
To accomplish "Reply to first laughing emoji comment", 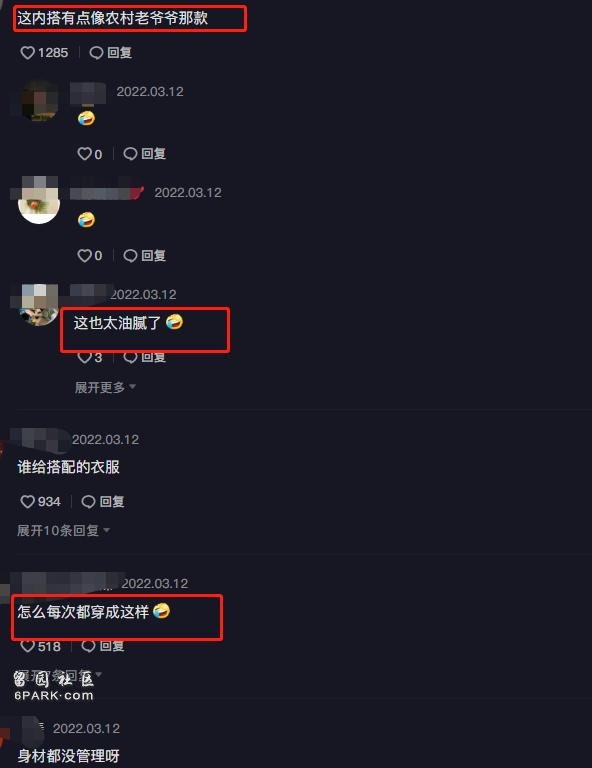I will pos(144,154).
